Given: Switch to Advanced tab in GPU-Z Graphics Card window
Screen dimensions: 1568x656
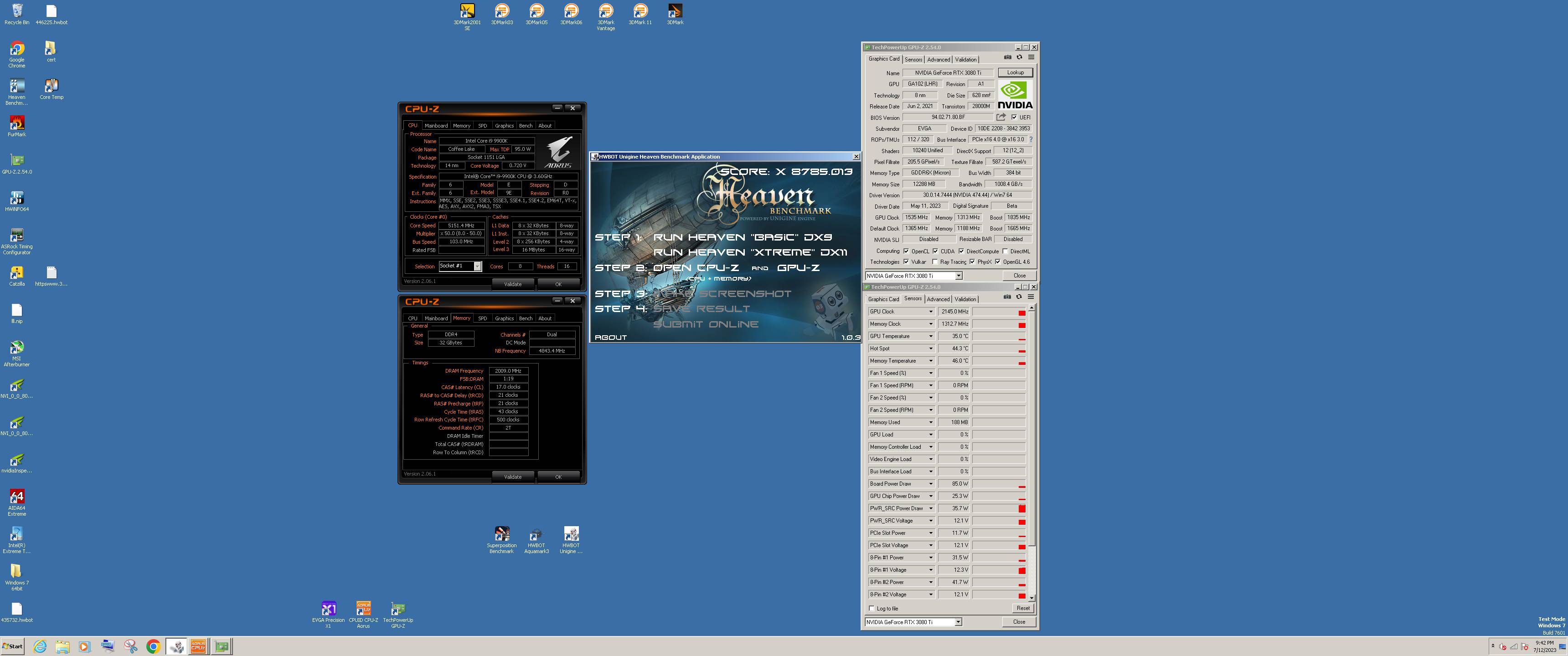Looking at the screenshot, I should [x=938, y=60].
